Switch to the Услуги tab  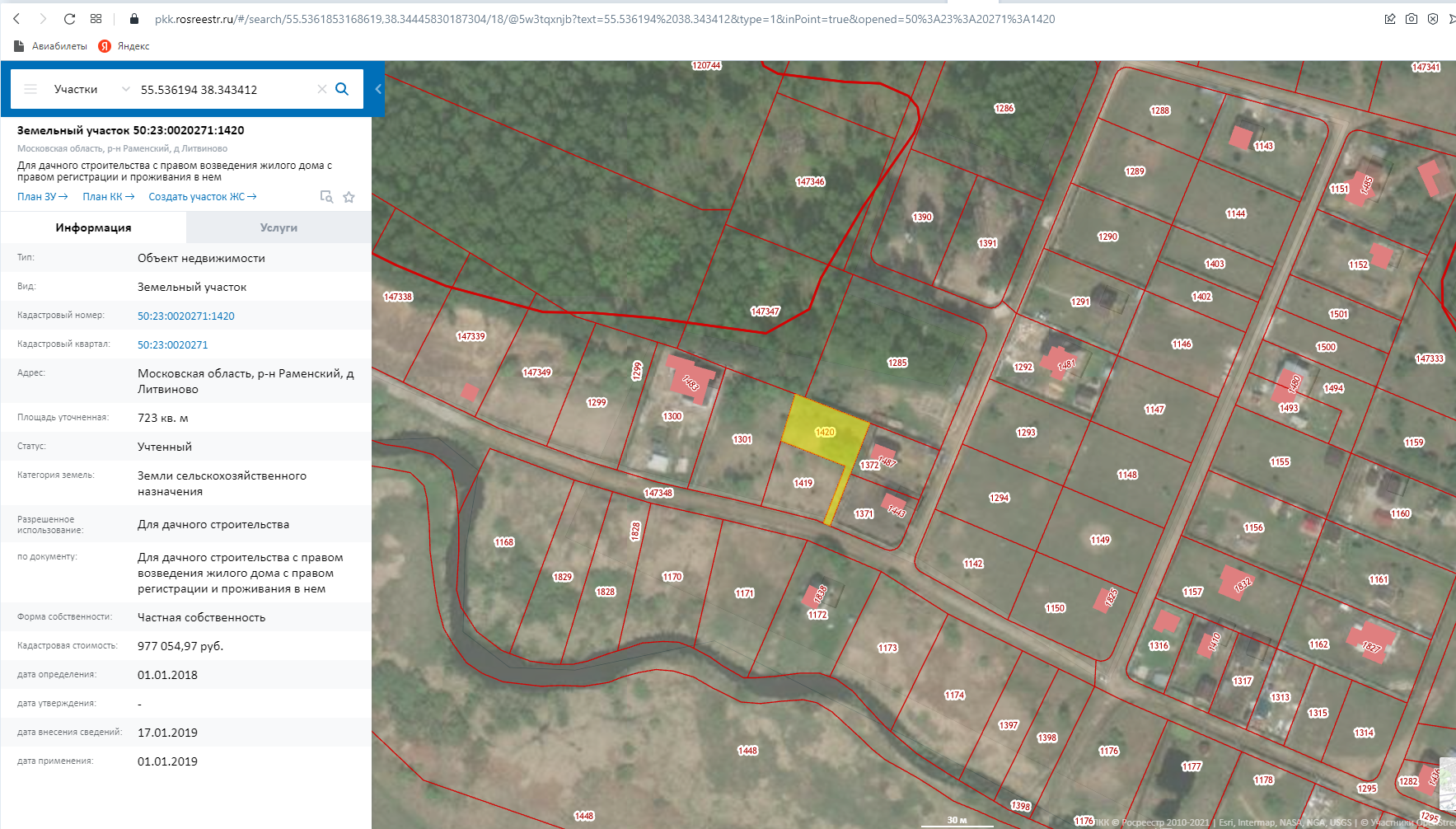[279, 227]
